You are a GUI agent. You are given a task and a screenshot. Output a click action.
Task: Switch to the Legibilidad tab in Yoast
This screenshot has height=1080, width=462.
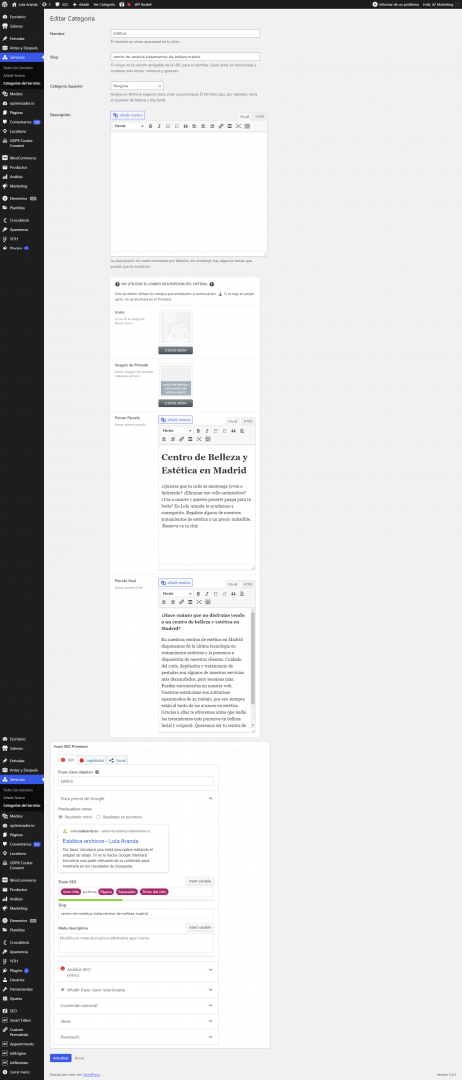coord(92,760)
